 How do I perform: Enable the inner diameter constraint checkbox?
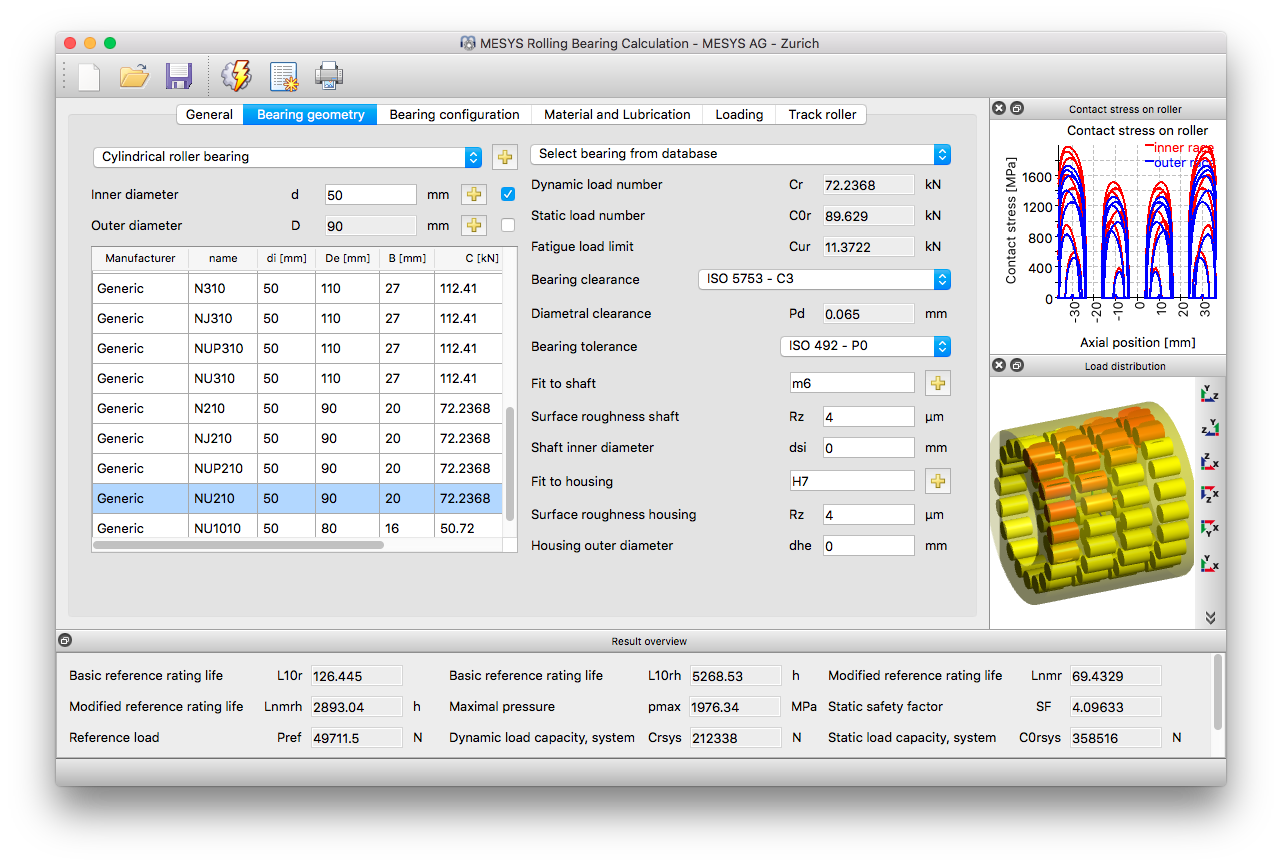(507, 194)
